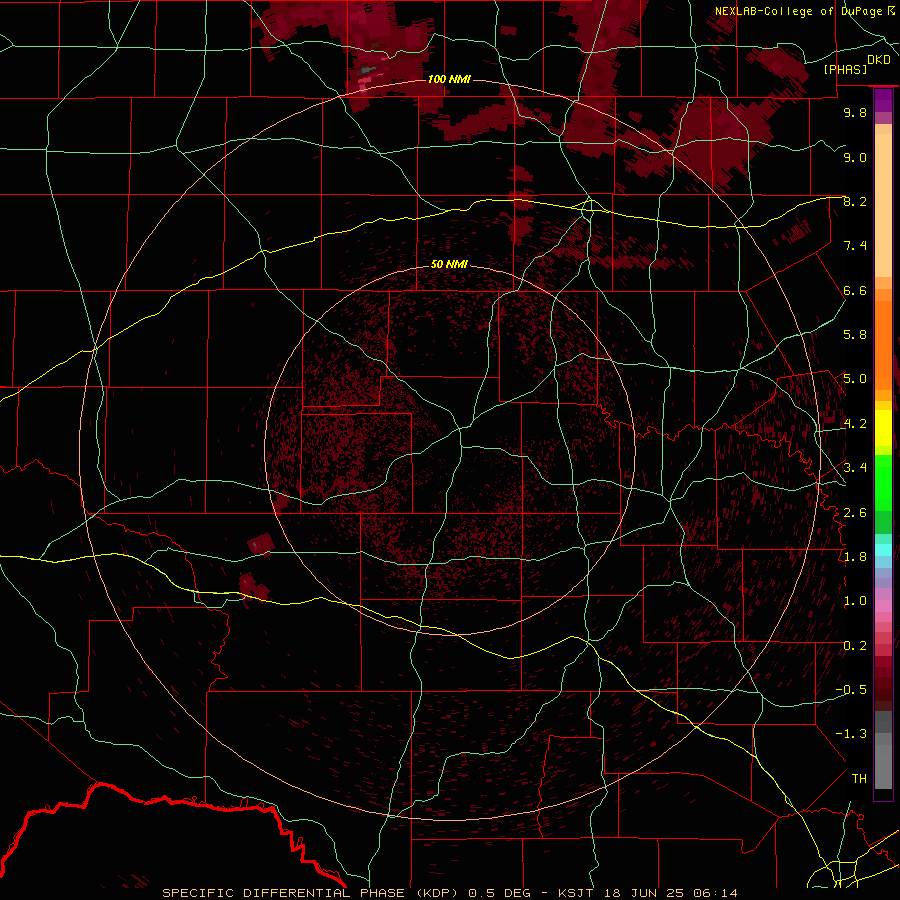Screen dimensions: 900x900
Task: Click the 2.6 scale value
Action: (x=855, y=512)
